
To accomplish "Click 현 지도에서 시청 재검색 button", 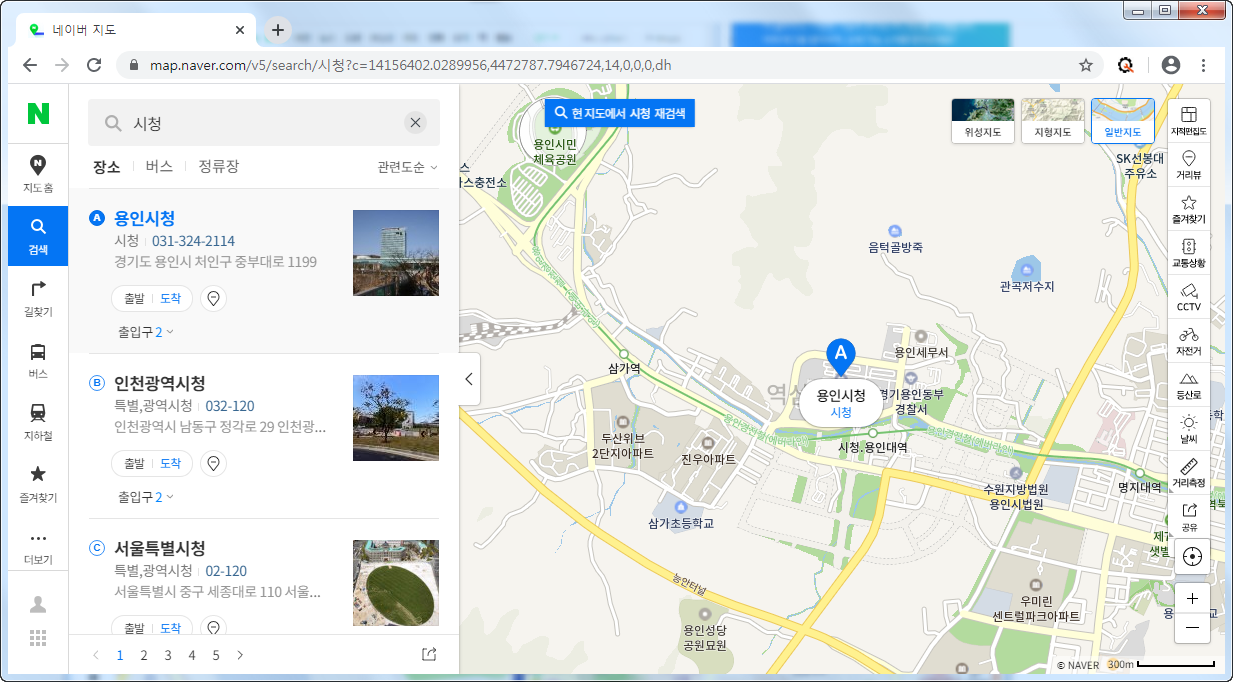I will pyautogui.click(x=619, y=113).
